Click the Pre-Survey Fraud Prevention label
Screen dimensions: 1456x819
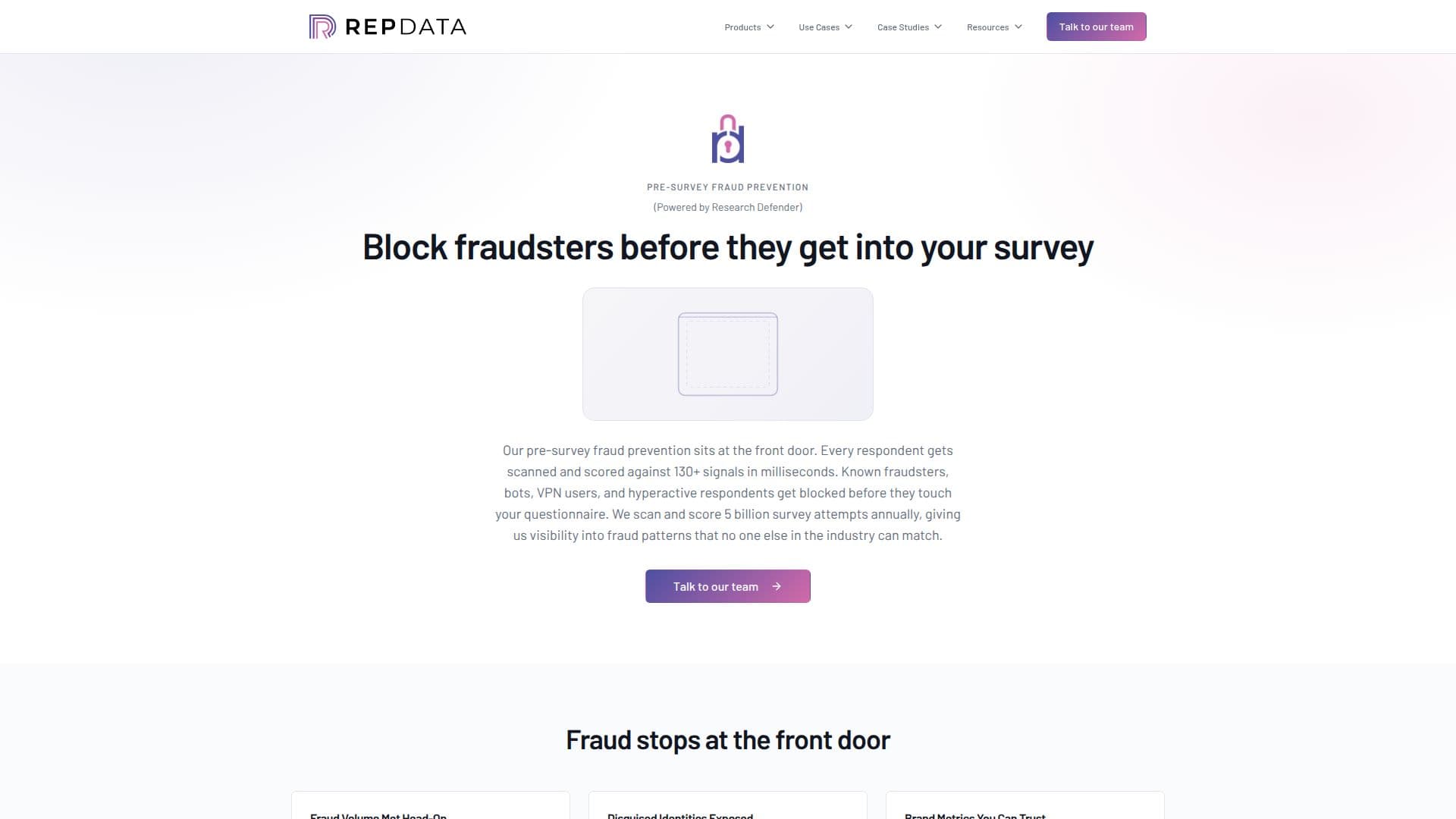(x=728, y=187)
